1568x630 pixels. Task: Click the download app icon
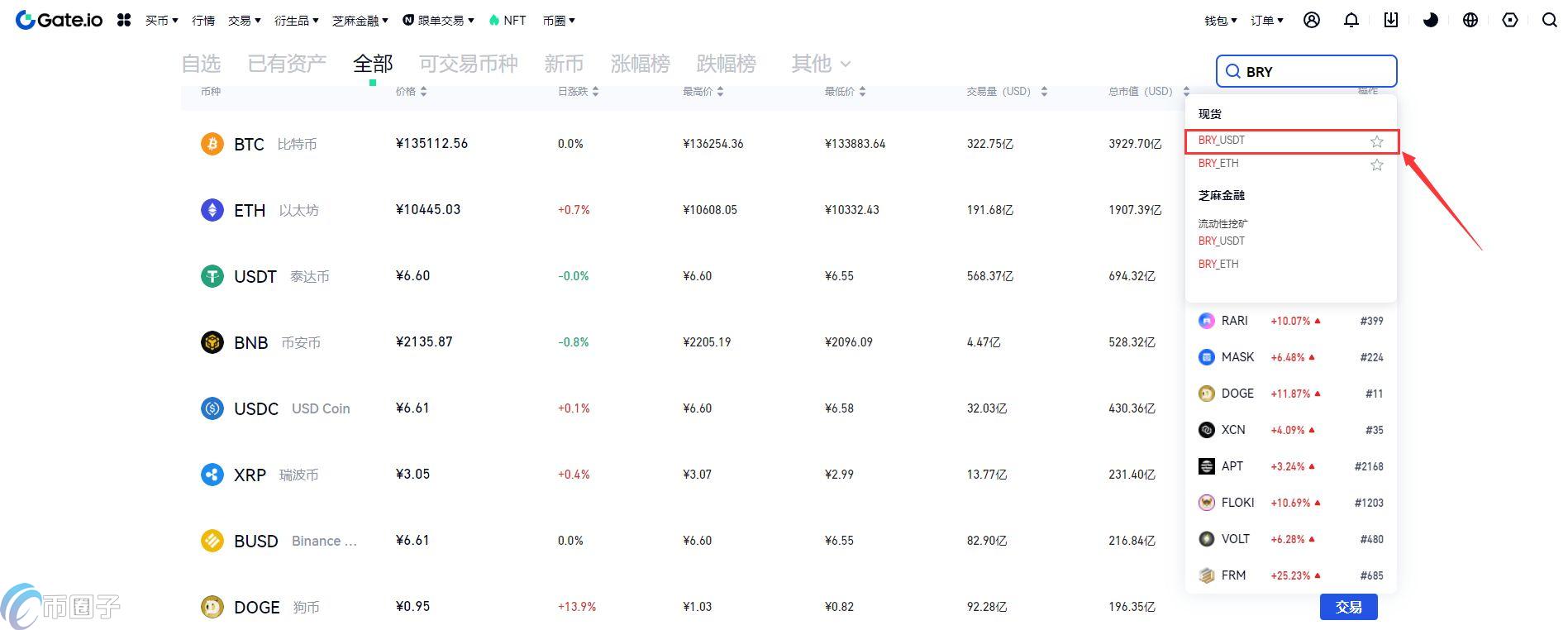[x=1391, y=20]
